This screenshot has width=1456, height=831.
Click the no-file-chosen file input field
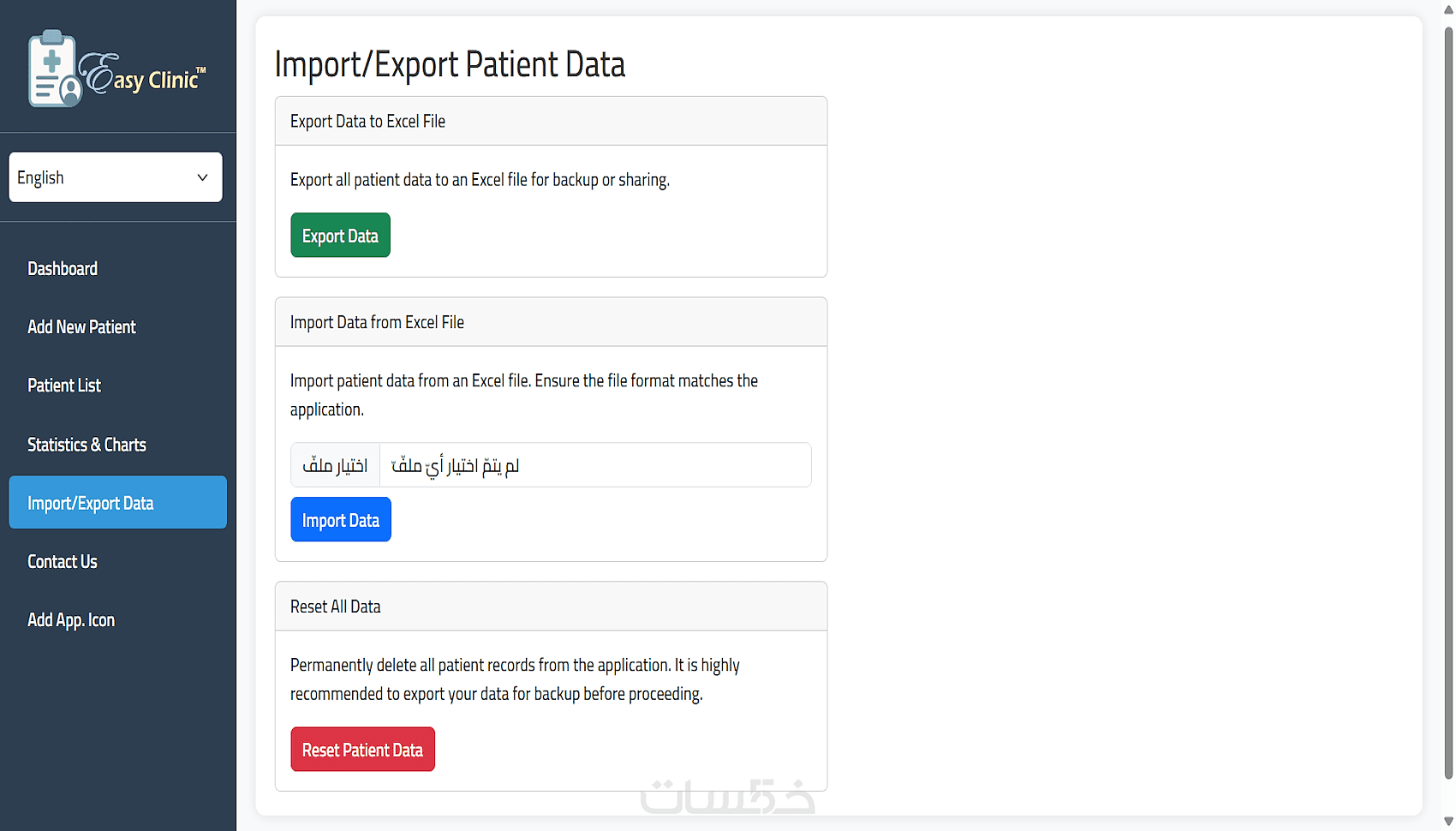coord(594,465)
